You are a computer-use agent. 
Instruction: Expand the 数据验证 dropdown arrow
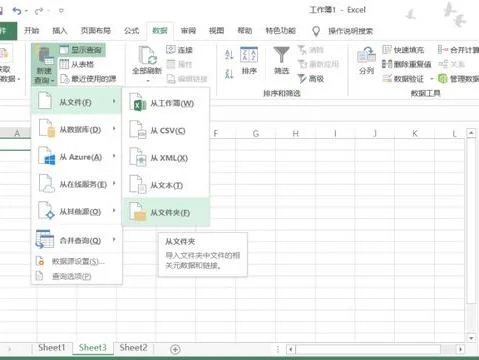coord(431,79)
